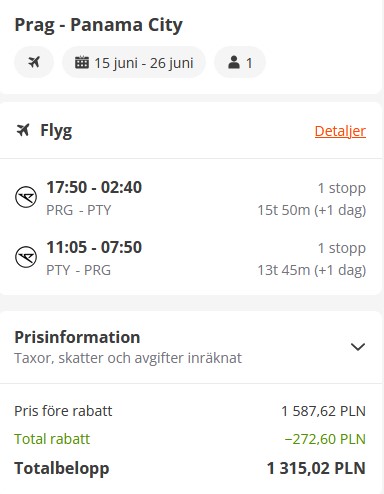Click the Flyg section header label
The height and width of the screenshot is (494, 384).
(56, 131)
